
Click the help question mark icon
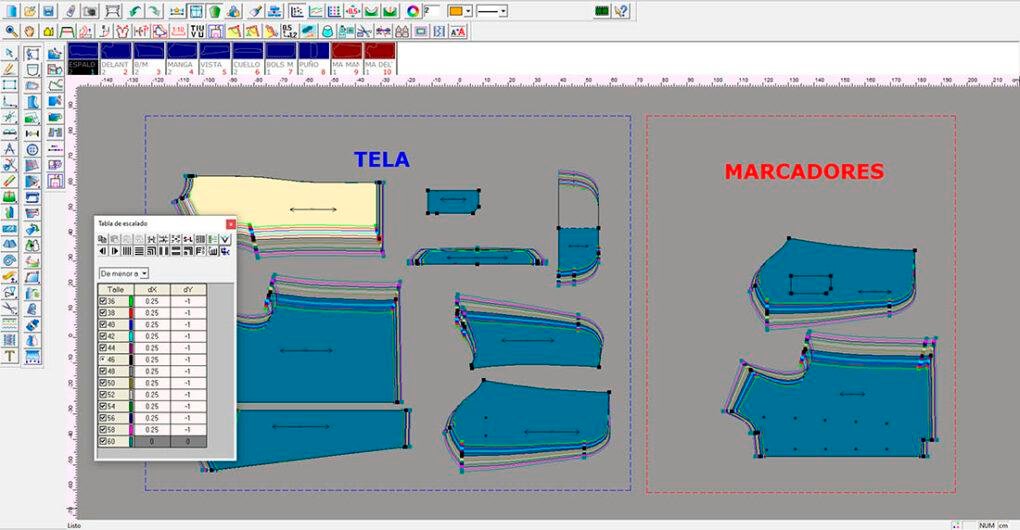[622, 11]
